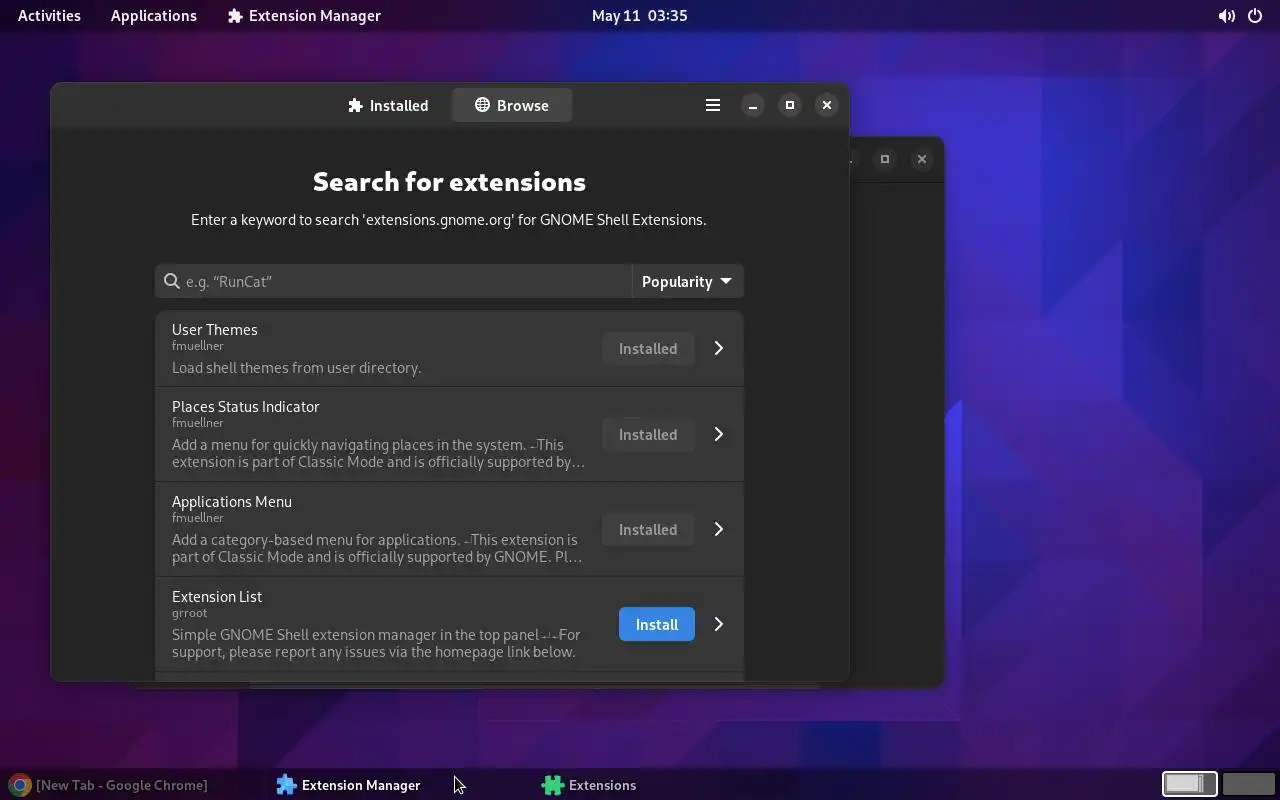
Task: Maximize the Extension Manager window
Action: (x=790, y=105)
